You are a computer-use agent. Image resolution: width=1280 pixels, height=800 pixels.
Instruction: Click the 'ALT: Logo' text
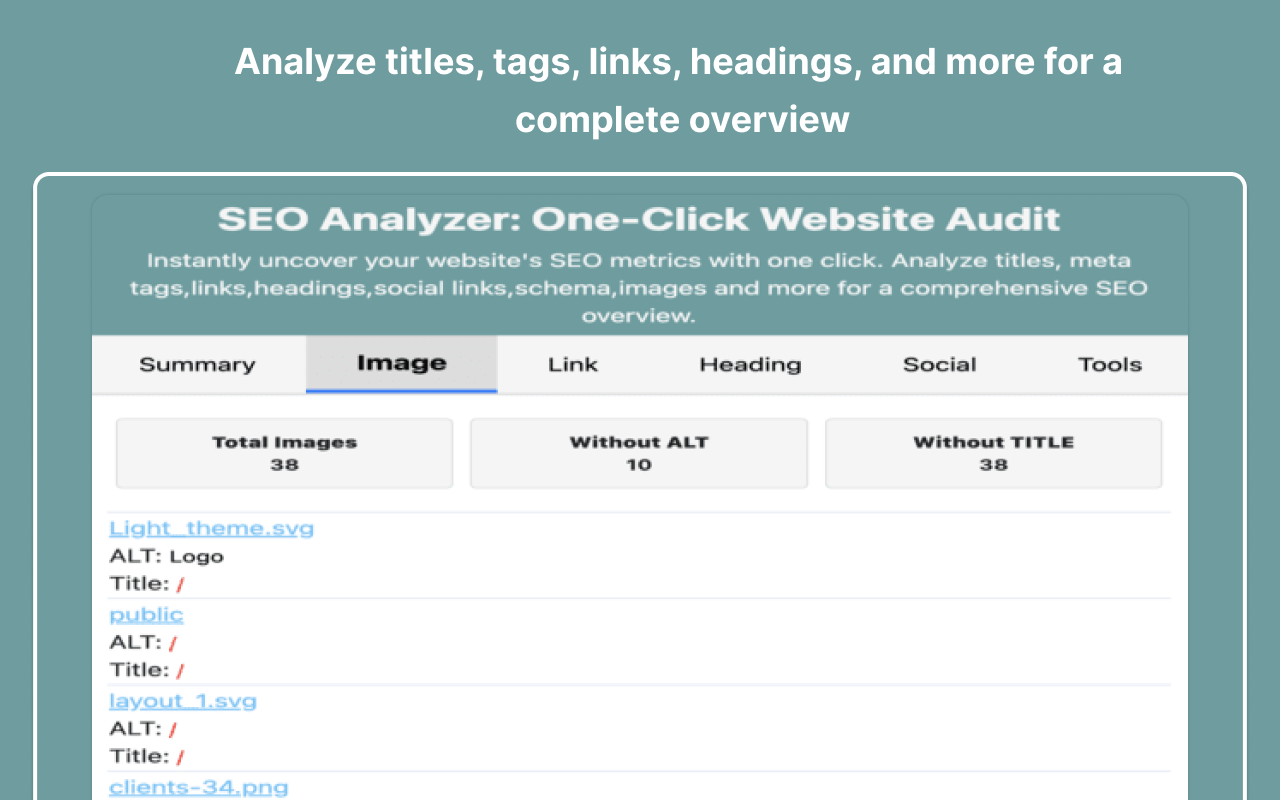[167, 557]
